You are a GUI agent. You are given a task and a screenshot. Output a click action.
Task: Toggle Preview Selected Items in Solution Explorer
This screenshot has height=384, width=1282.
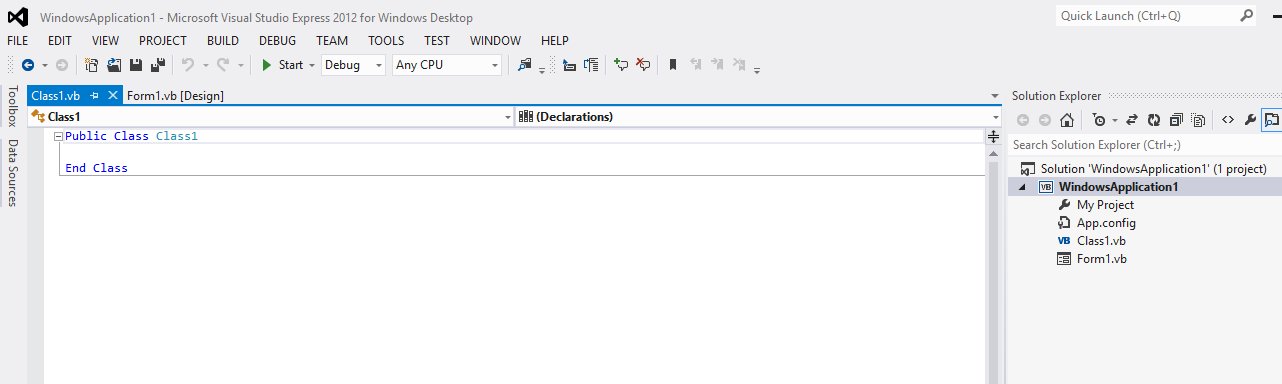[1272, 121]
